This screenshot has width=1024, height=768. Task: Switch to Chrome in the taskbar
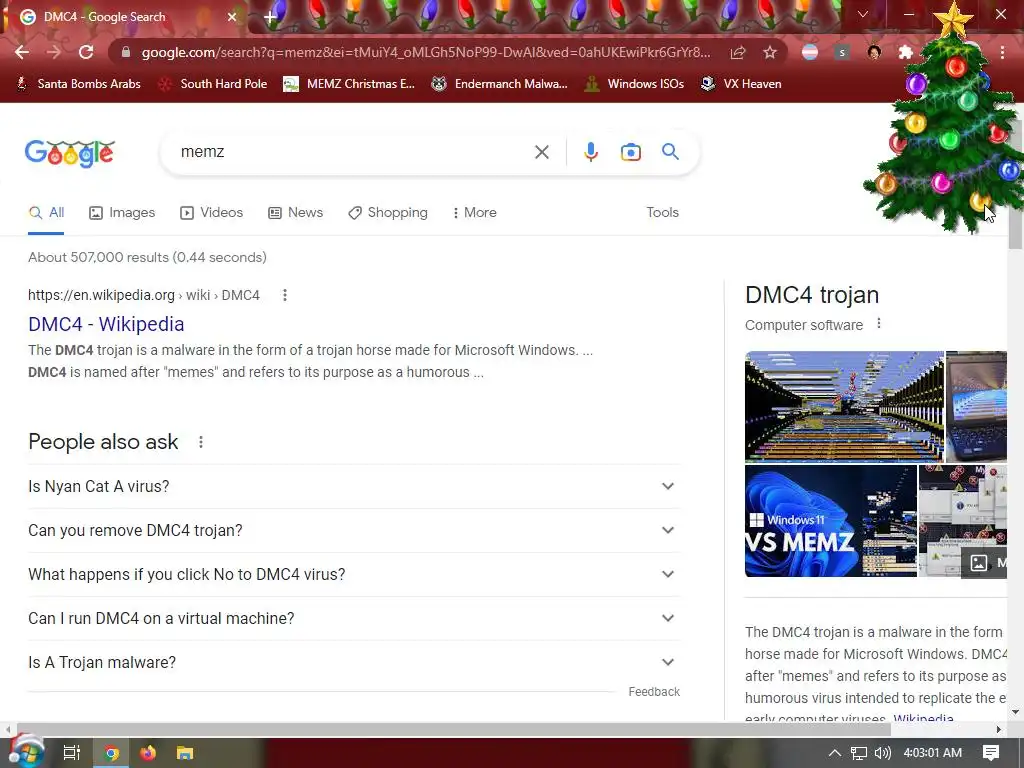tap(112, 753)
